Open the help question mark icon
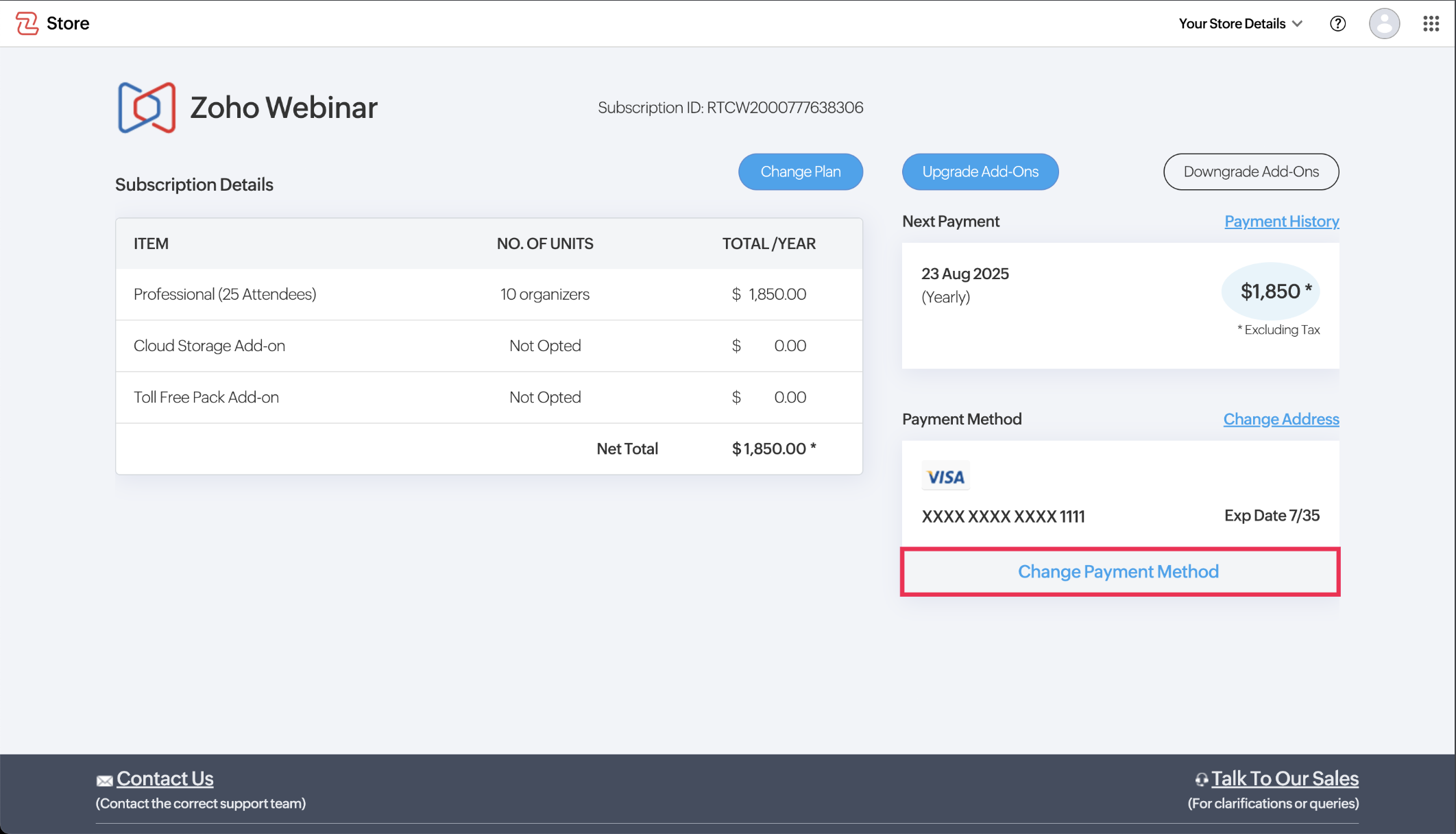The height and width of the screenshot is (834, 1456). pos(1337,23)
